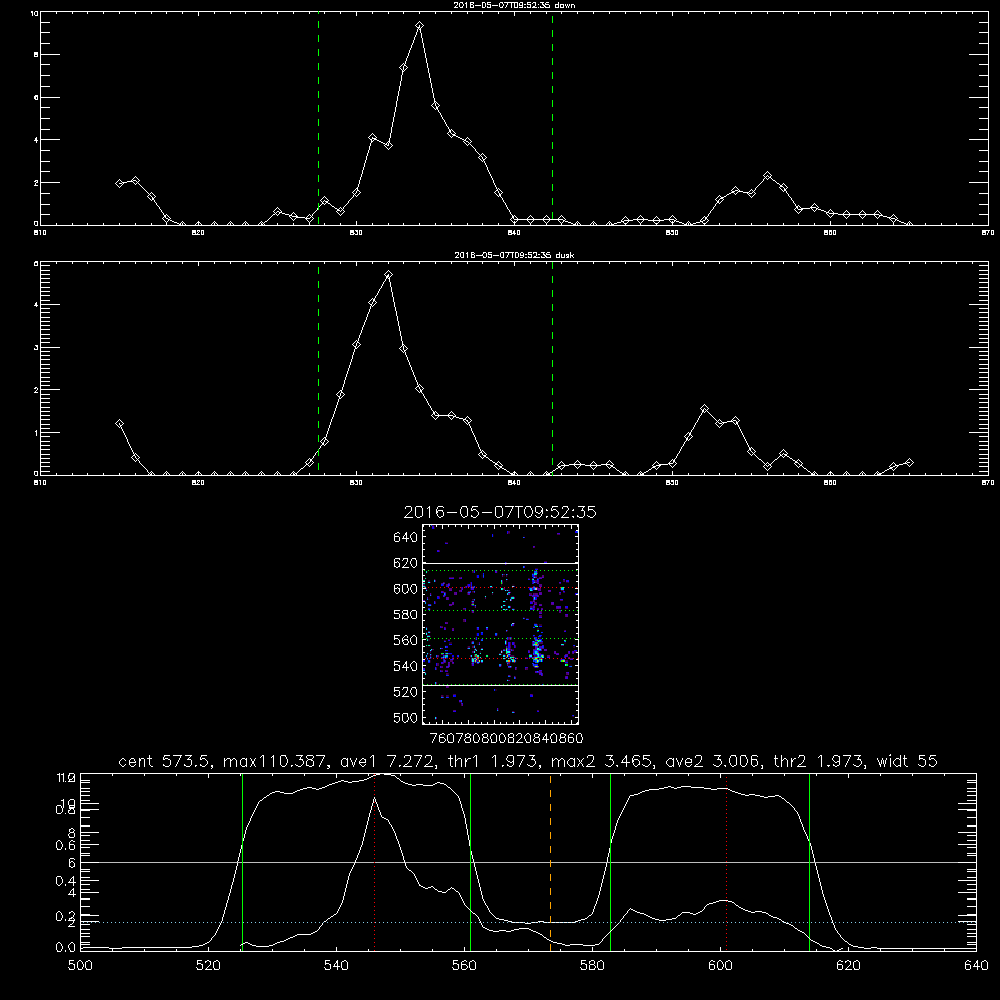Image resolution: width=1000 pixels, height=1000 pixels.
Task: Click the blue dotted horizontal threshold line in bottom plot
Action: pos(528,922)
